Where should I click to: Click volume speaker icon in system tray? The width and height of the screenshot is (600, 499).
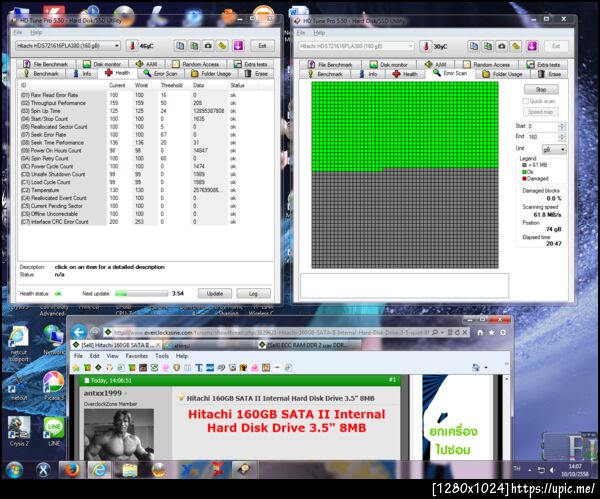pos(552,470)
